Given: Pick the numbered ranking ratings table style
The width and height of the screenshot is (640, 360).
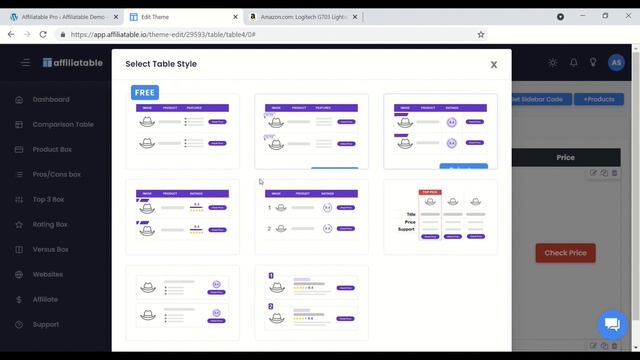Looking at the screenshot, I should click(x=311, y=217).
